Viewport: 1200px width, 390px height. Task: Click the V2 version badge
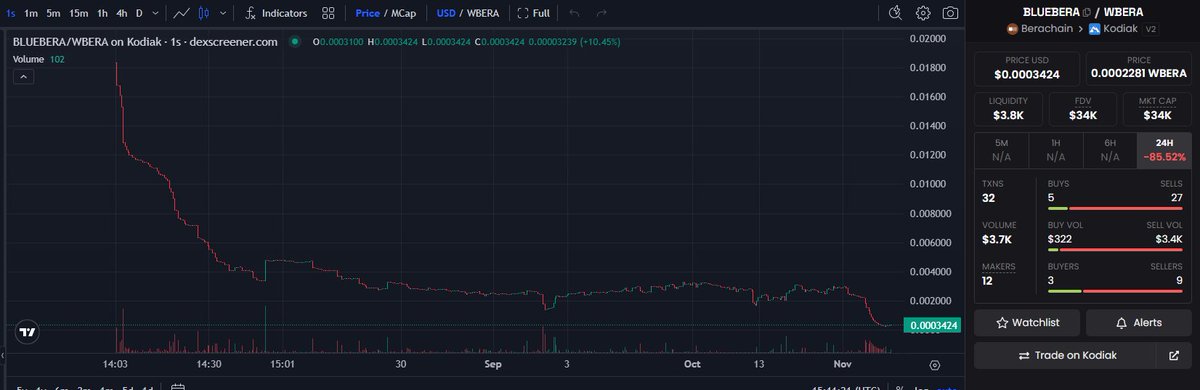click(1151, 29)
